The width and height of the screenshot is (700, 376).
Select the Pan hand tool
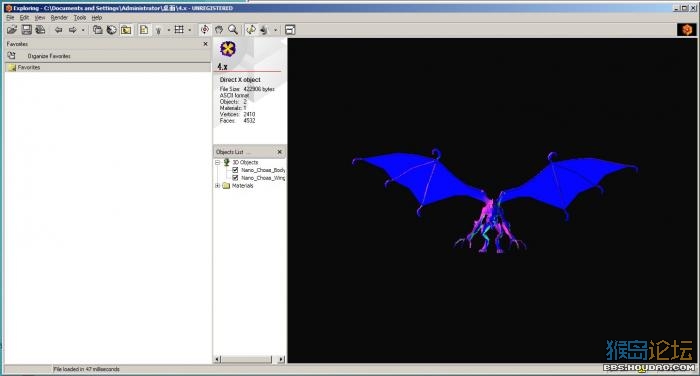click(219, 30)
